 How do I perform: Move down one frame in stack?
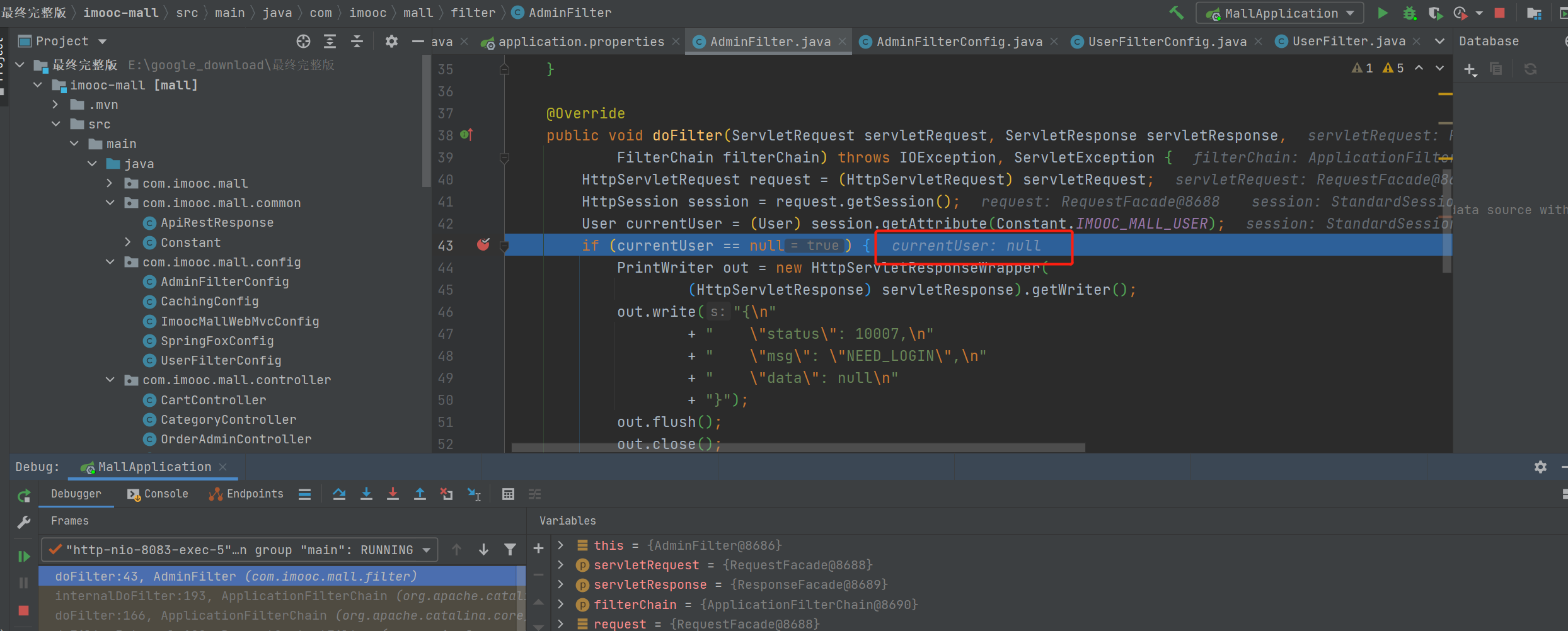(x=483, y=550)
